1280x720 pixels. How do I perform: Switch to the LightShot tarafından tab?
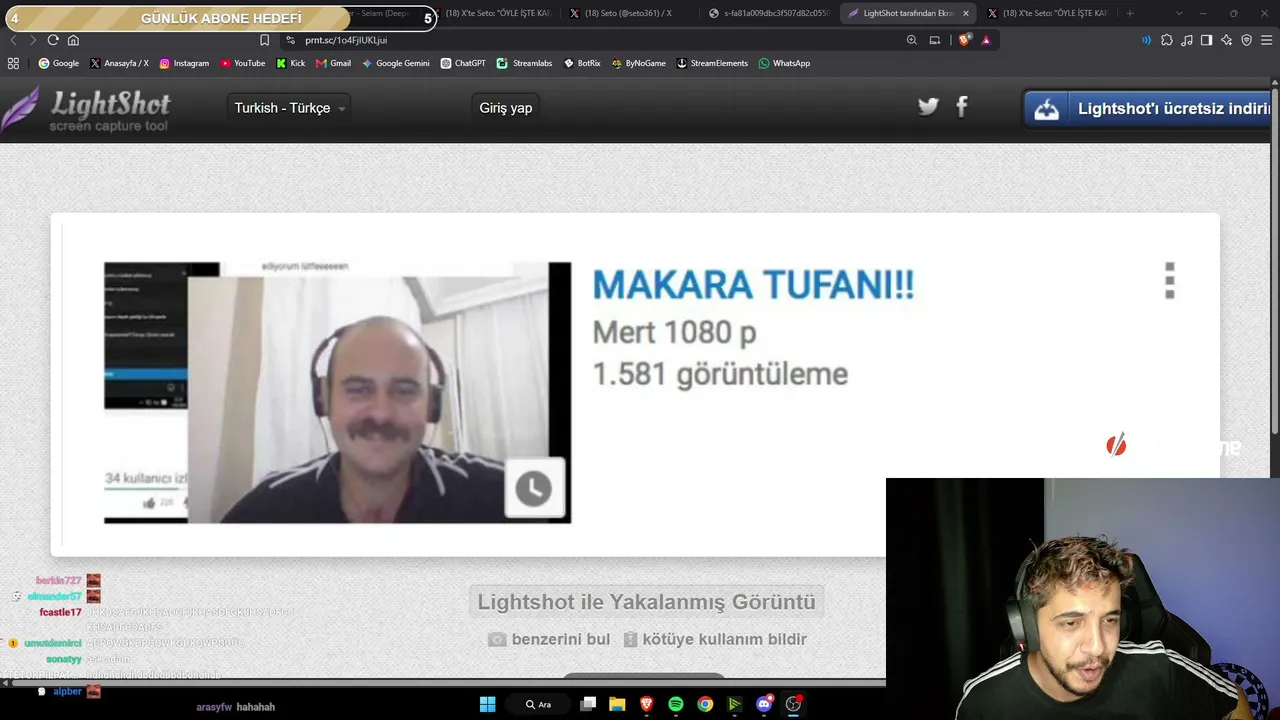pos(907,13)
